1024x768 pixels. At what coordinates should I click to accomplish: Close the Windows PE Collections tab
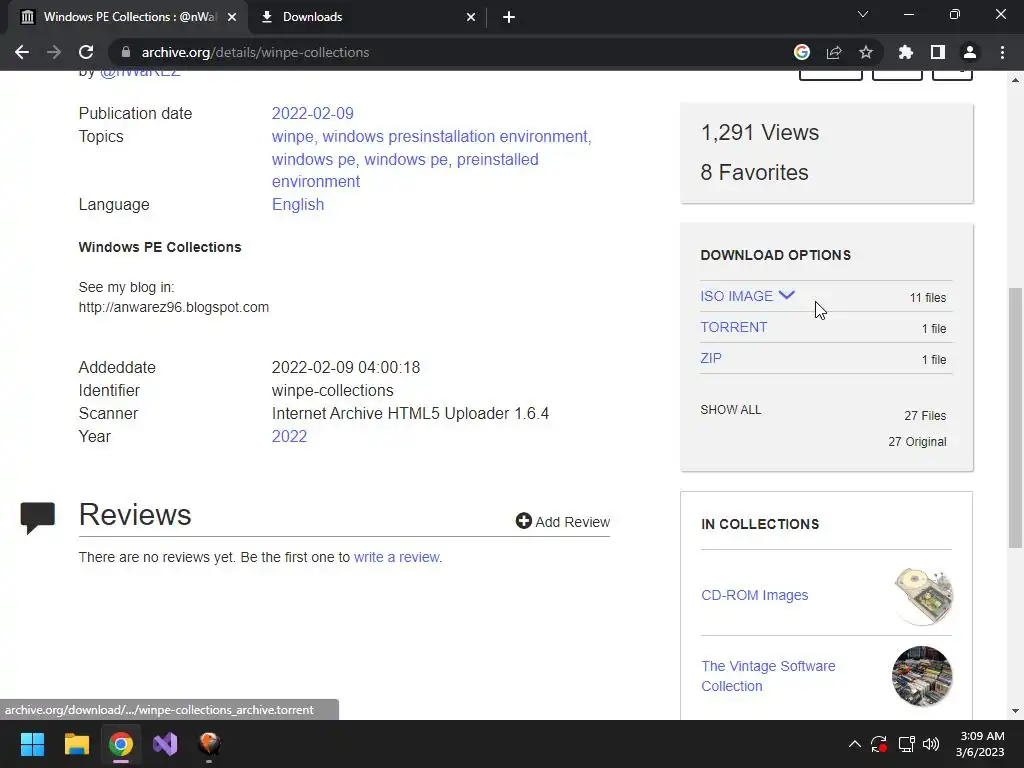click(x=232, y=17)
